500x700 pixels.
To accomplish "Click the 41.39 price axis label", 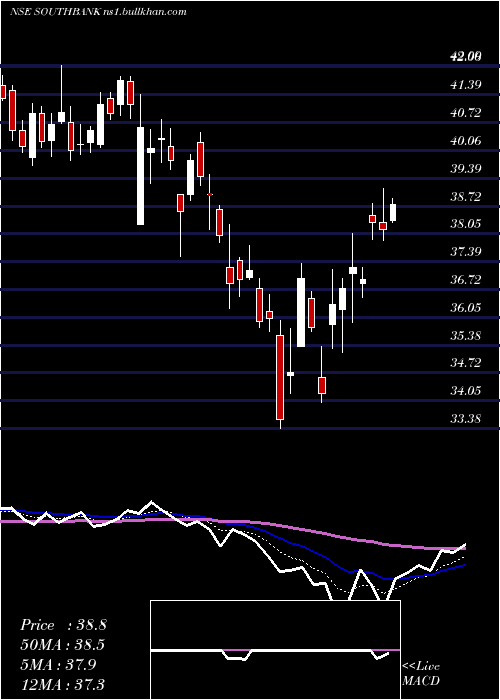I will (465, 84).
